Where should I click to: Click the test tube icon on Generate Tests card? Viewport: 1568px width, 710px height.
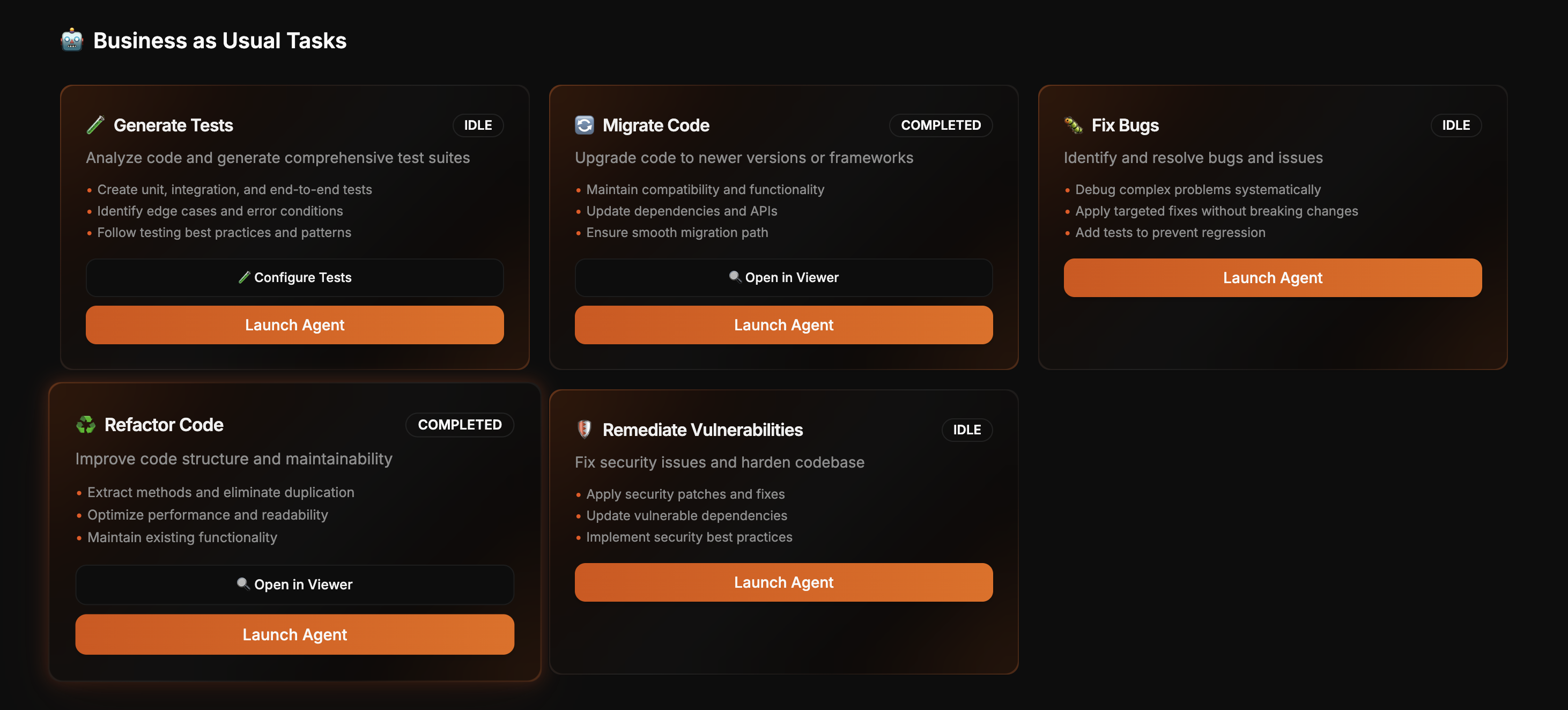95,125
